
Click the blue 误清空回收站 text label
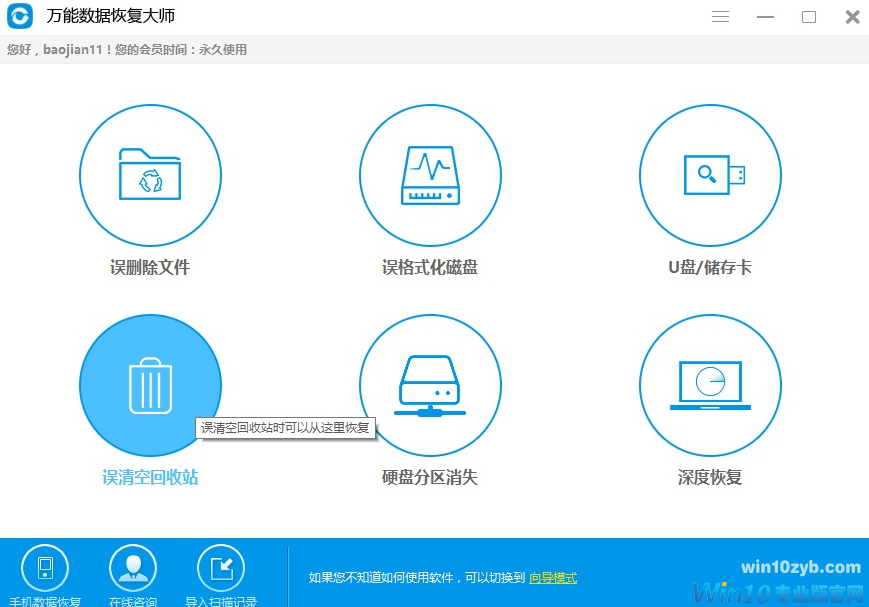point(150,478)
